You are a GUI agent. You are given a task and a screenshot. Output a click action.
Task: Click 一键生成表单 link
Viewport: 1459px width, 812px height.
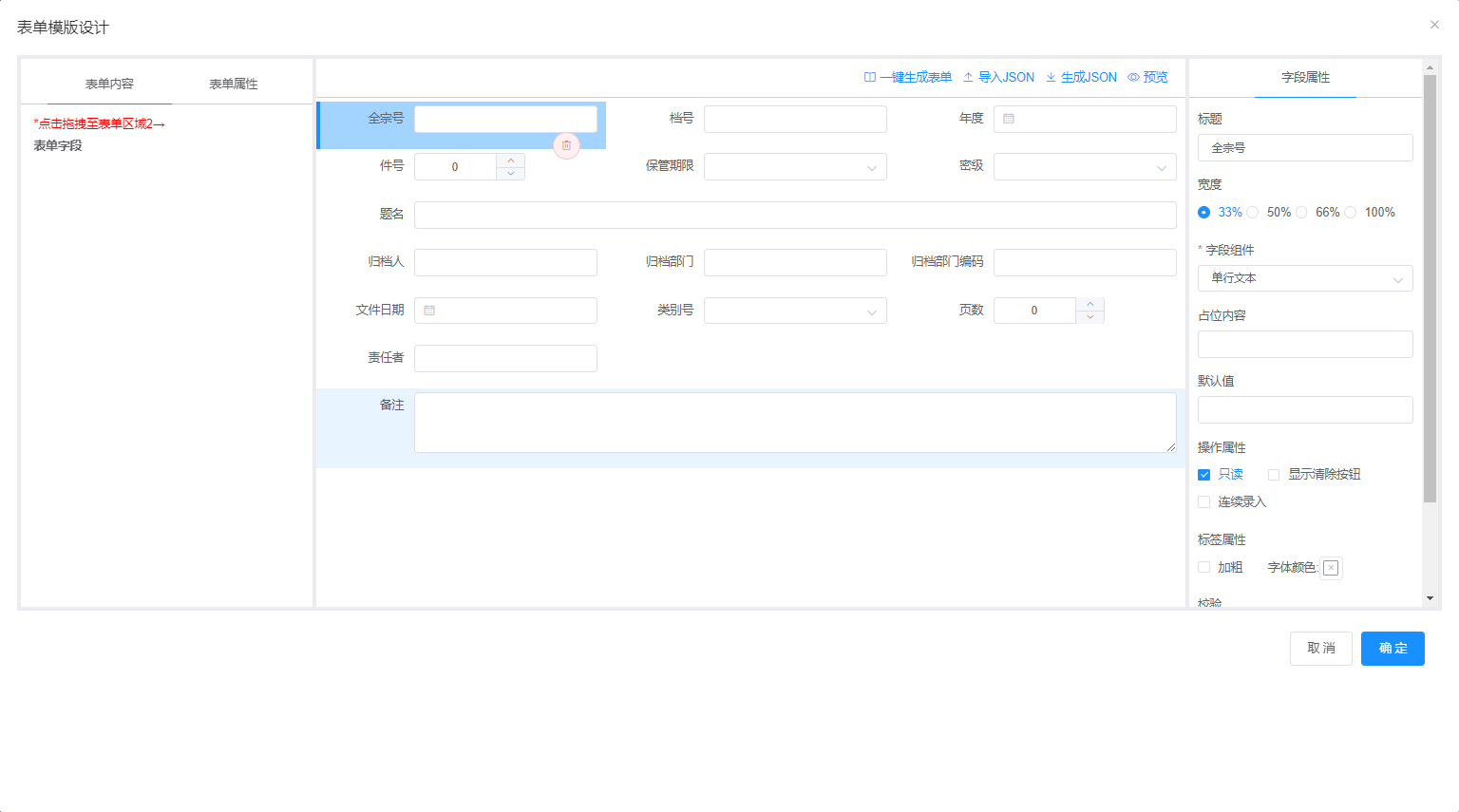click(907, 78)
